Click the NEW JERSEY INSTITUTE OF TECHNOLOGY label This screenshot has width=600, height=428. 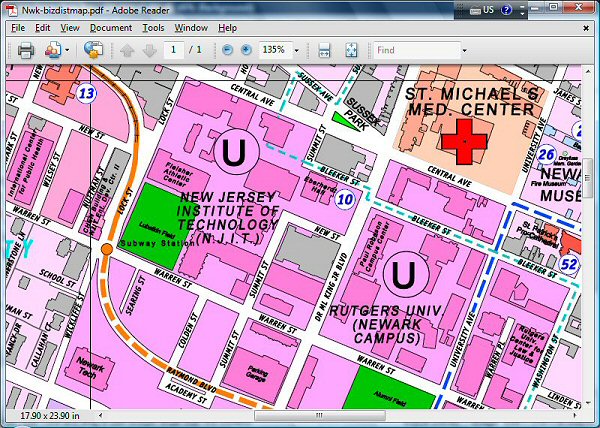(x=228, y=218)
